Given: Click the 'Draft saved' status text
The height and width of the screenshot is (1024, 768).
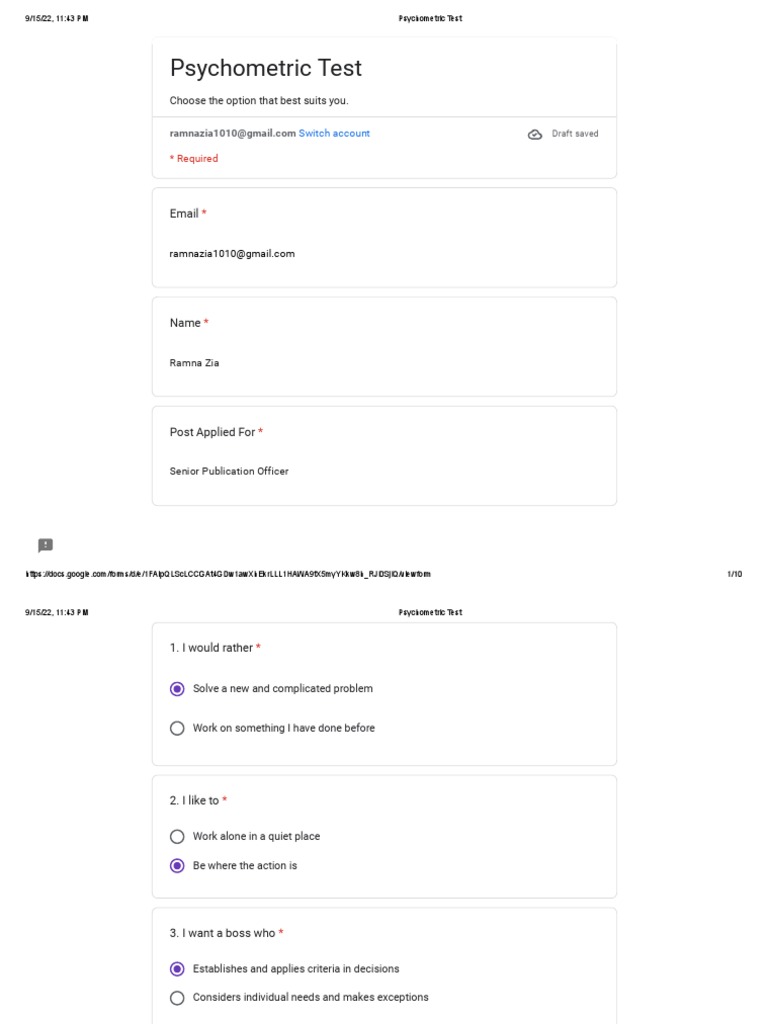Looking at the screenshot, I should (575, 134).
